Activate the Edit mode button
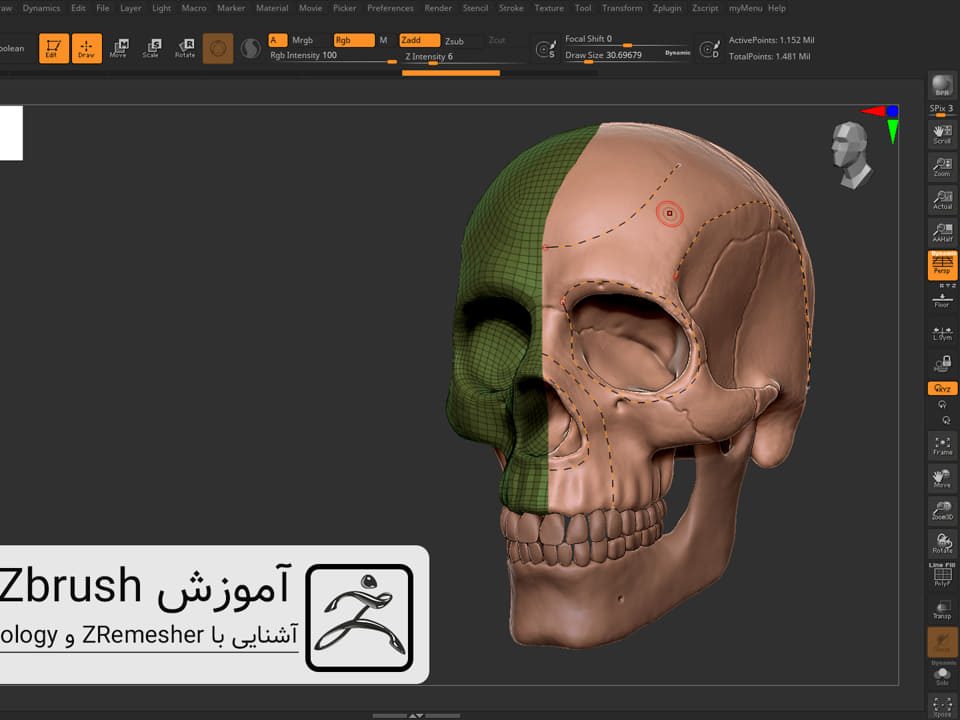The height and width of the screenshot is (720, 960). [x=54, y=48]
